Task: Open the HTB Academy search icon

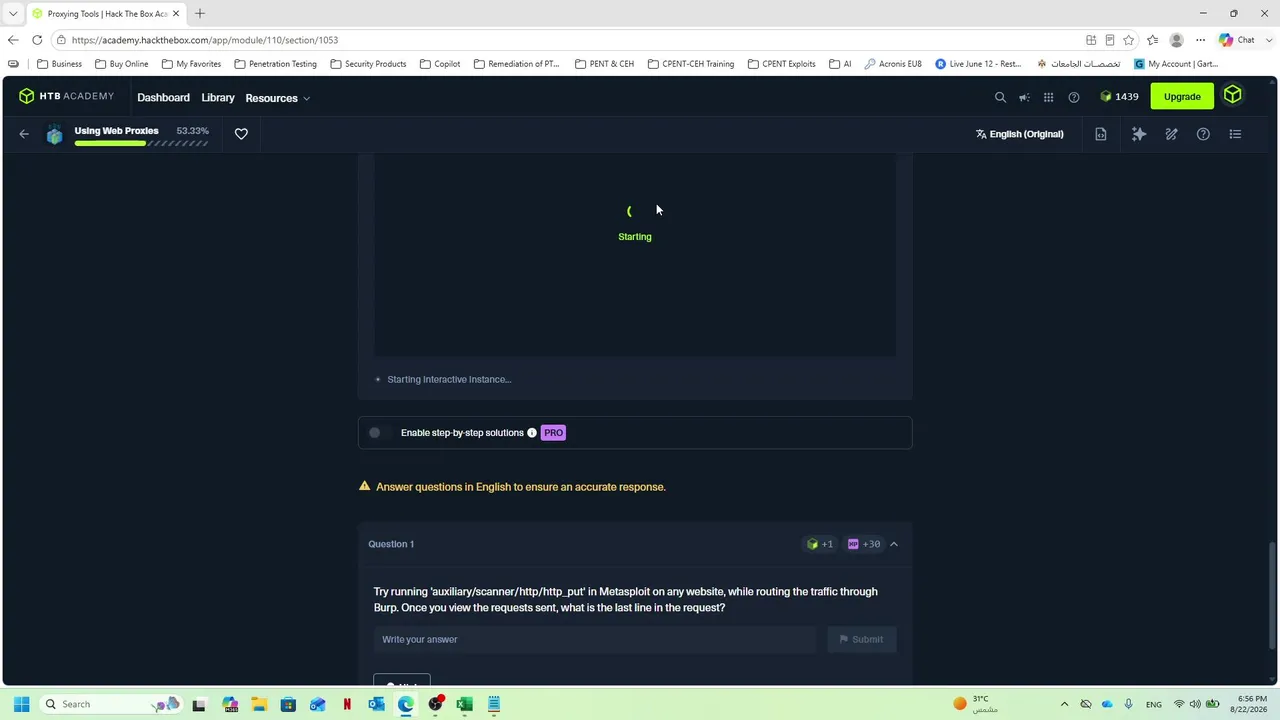Action: (1000, 97)
